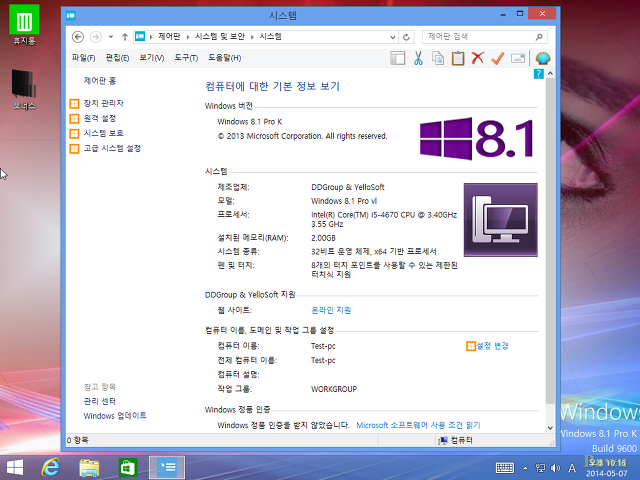Expand the arrow after 제어판 breadcrumb
The width and height of the screenshot is (640, 480).
(x=188, y=37)
